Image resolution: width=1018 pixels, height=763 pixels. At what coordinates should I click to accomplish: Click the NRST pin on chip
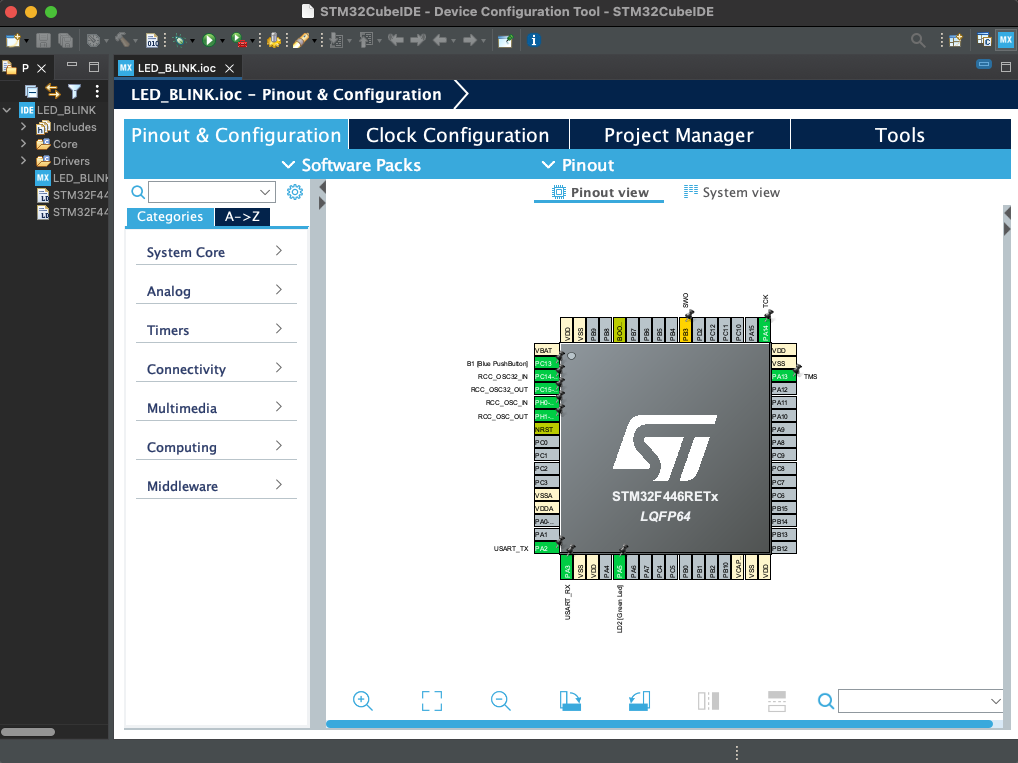(547, 429)
